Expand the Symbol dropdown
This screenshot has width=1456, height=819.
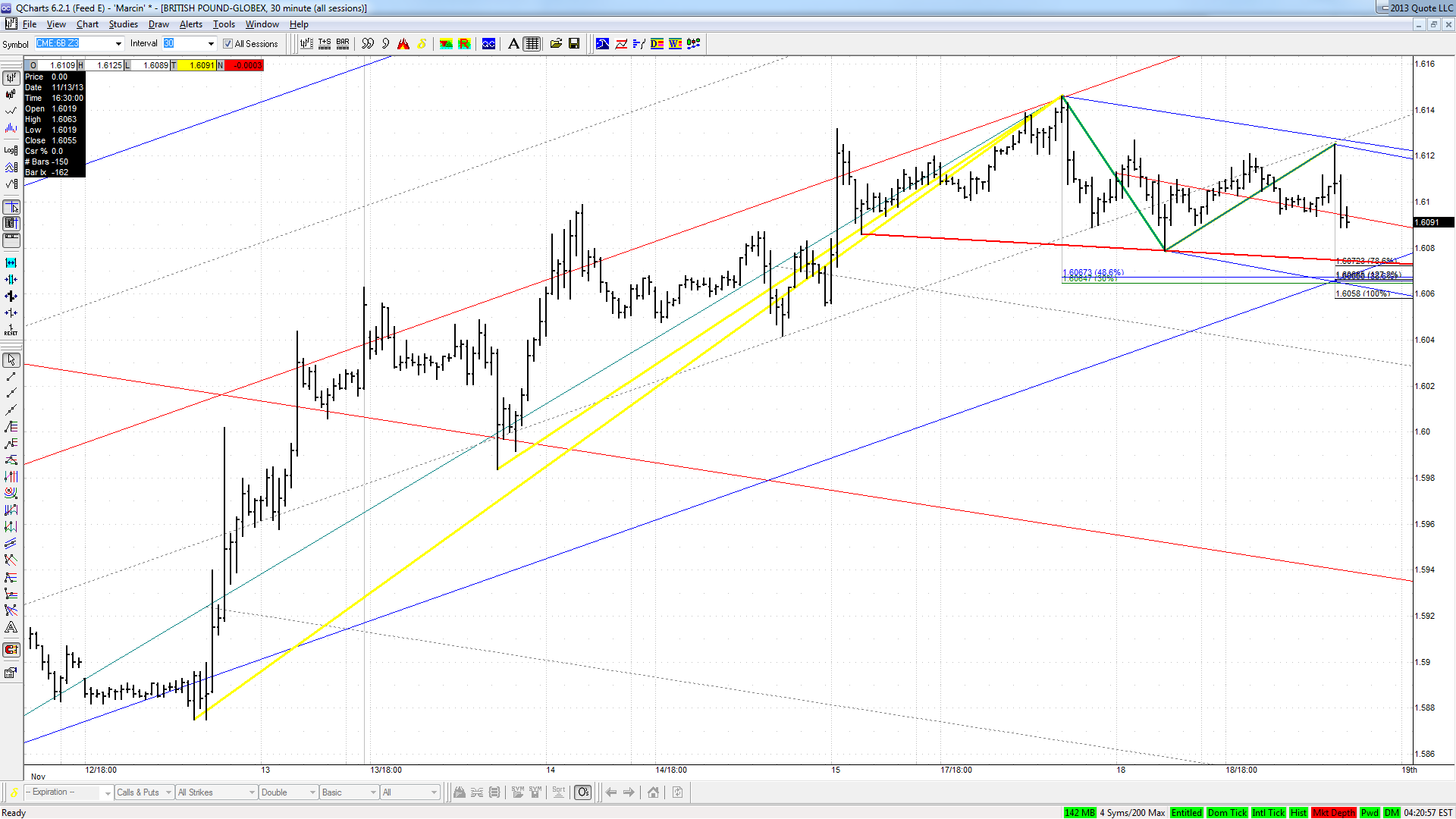pyautogui.click(x=118, y=44)
